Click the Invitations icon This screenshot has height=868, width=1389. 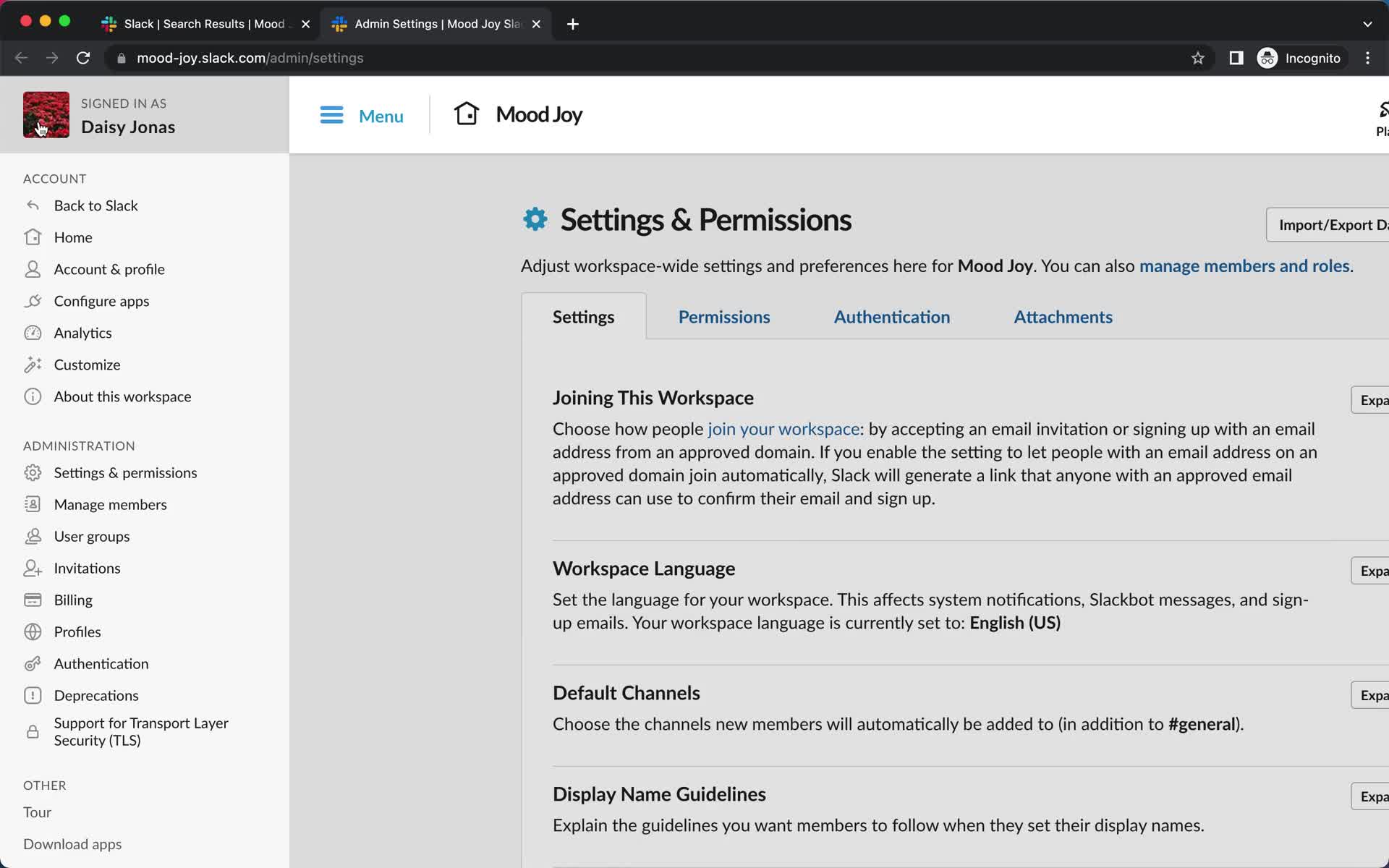click(33, 567)
